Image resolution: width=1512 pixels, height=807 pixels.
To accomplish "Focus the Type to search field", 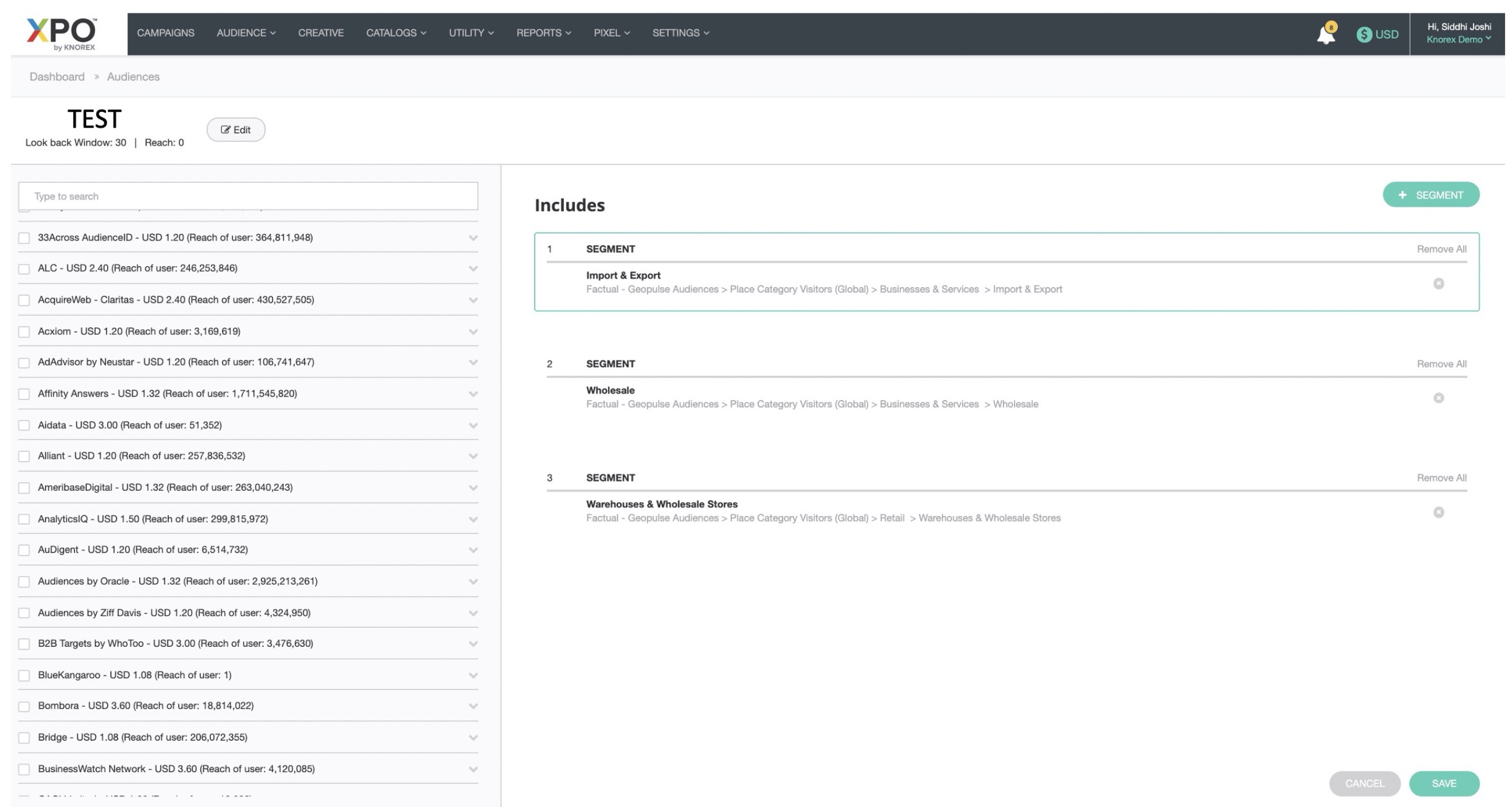I will point(248,196).
